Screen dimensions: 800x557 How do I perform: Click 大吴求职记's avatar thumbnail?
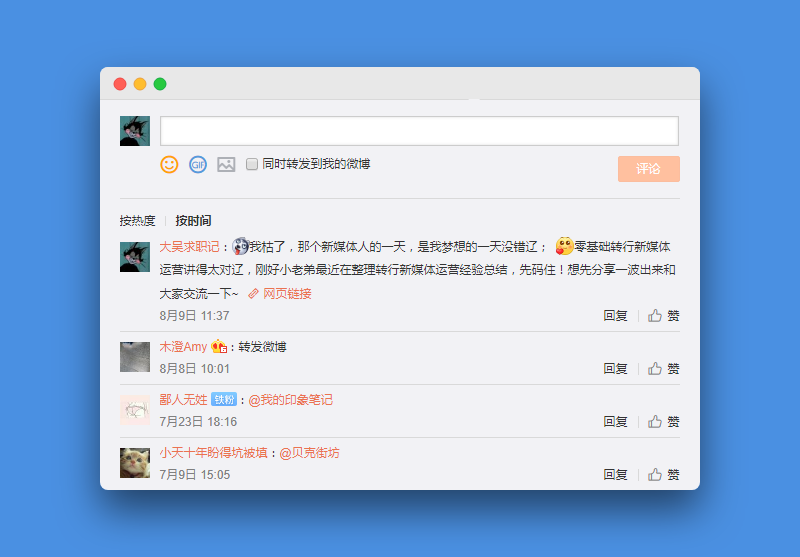tap(135, 257)
